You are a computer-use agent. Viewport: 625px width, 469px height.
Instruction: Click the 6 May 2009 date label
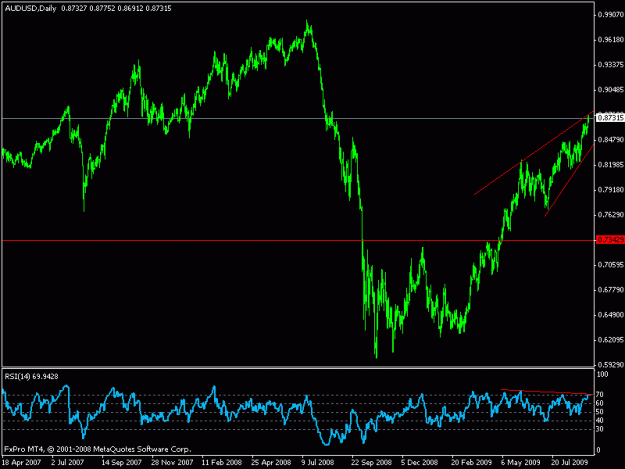[x=521, y=463]
